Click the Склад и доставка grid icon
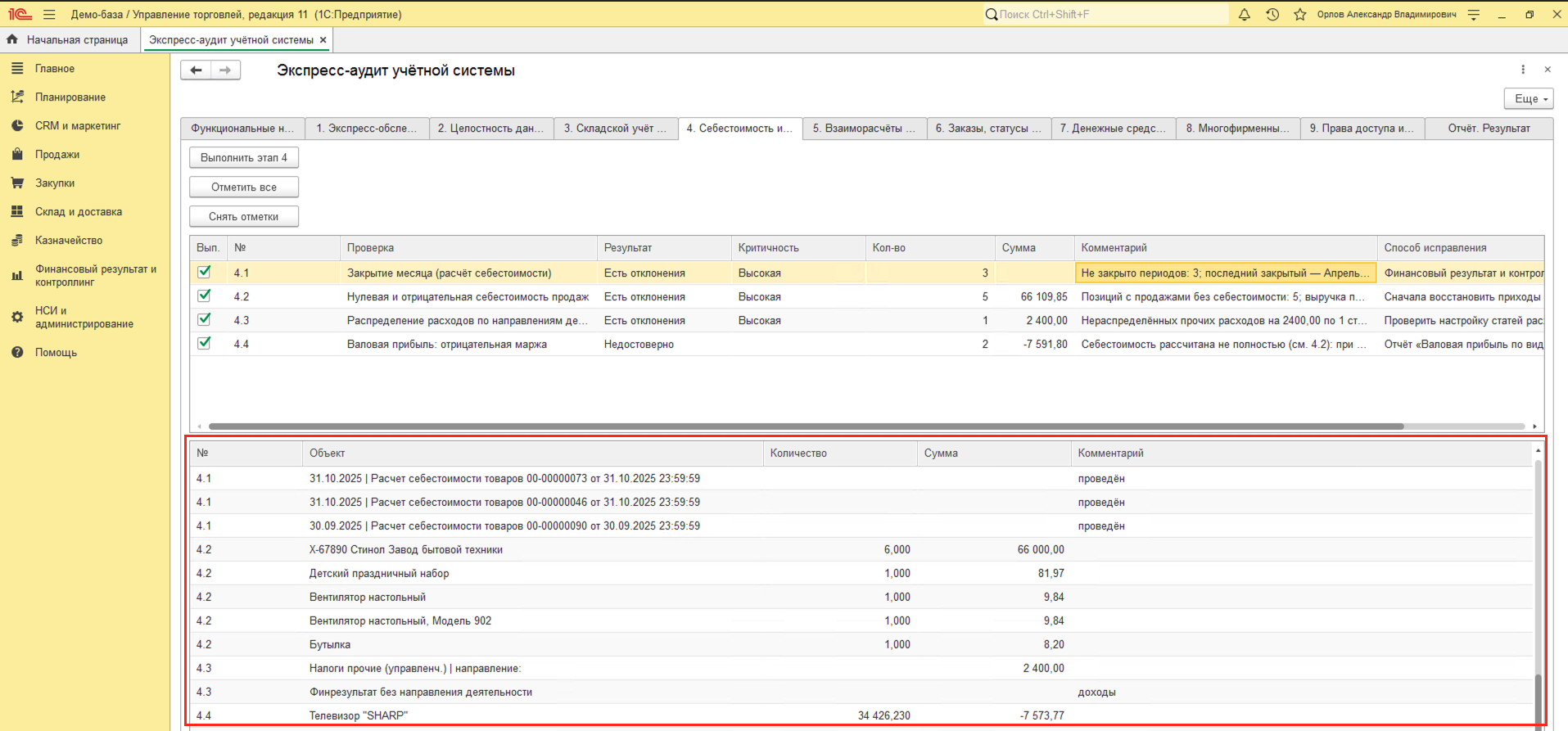This screenshot has height=731, width=1568. click(17, 212)
